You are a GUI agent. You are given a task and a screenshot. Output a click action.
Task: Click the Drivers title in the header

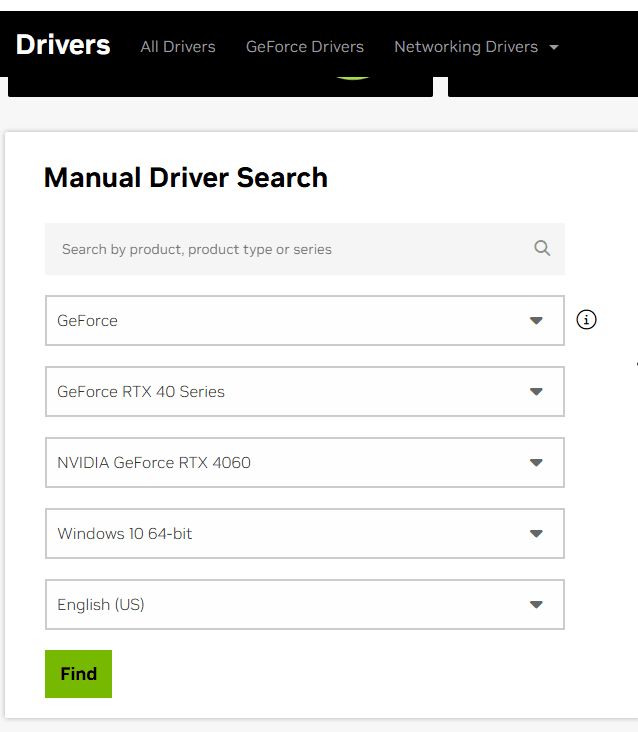[x=63, y=45]
